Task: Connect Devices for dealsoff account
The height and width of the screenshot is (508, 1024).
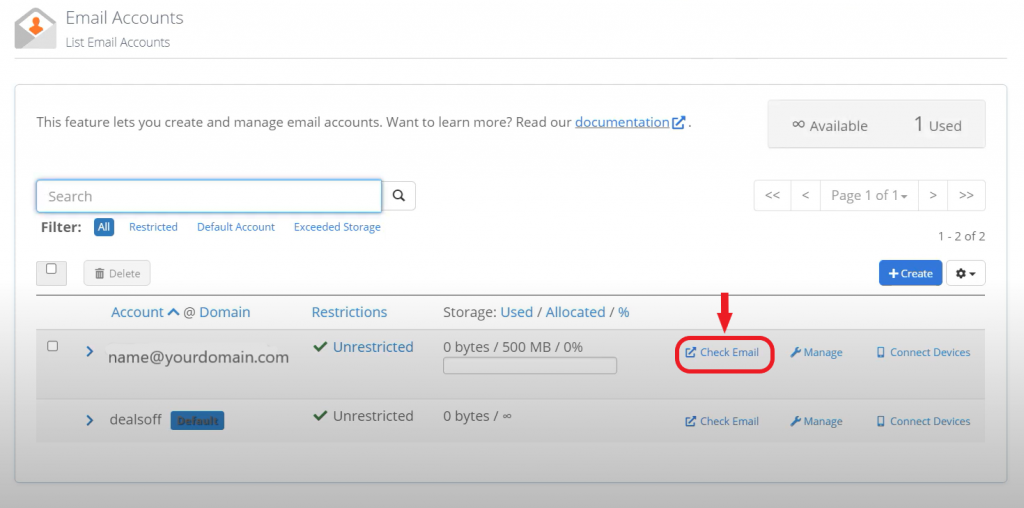Action: [923, 421]
